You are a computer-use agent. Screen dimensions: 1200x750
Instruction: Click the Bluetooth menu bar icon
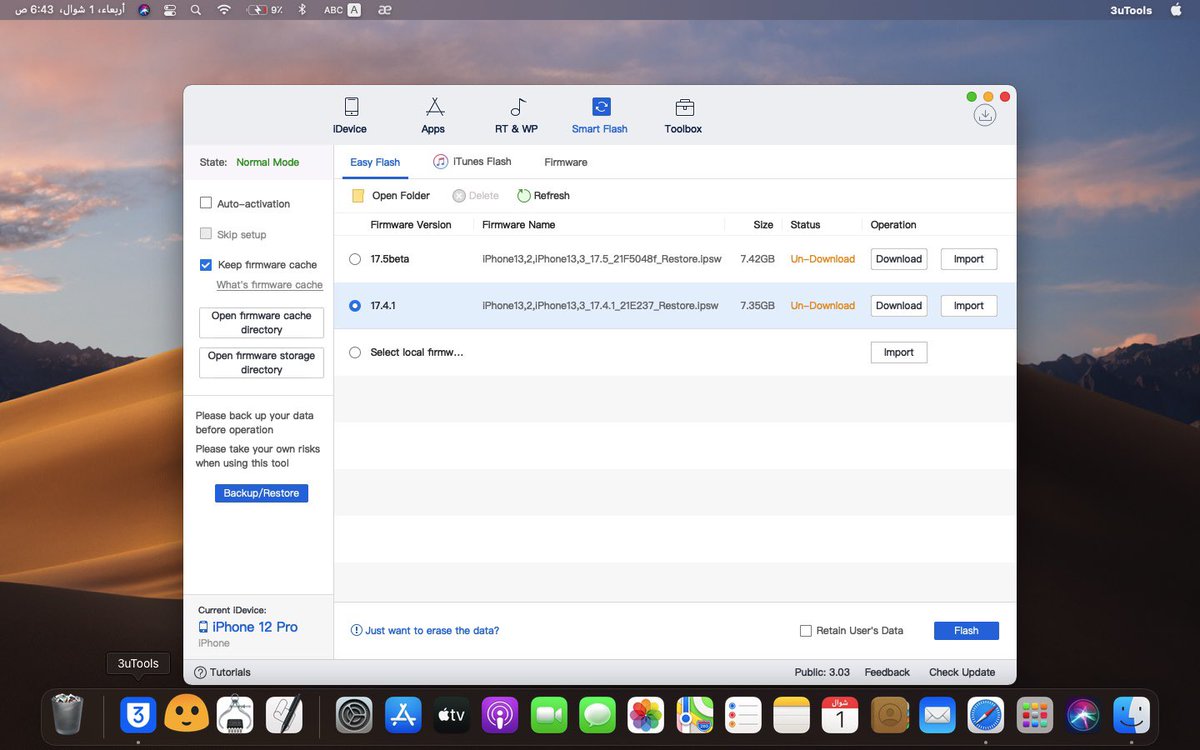[x=301, y=10]
